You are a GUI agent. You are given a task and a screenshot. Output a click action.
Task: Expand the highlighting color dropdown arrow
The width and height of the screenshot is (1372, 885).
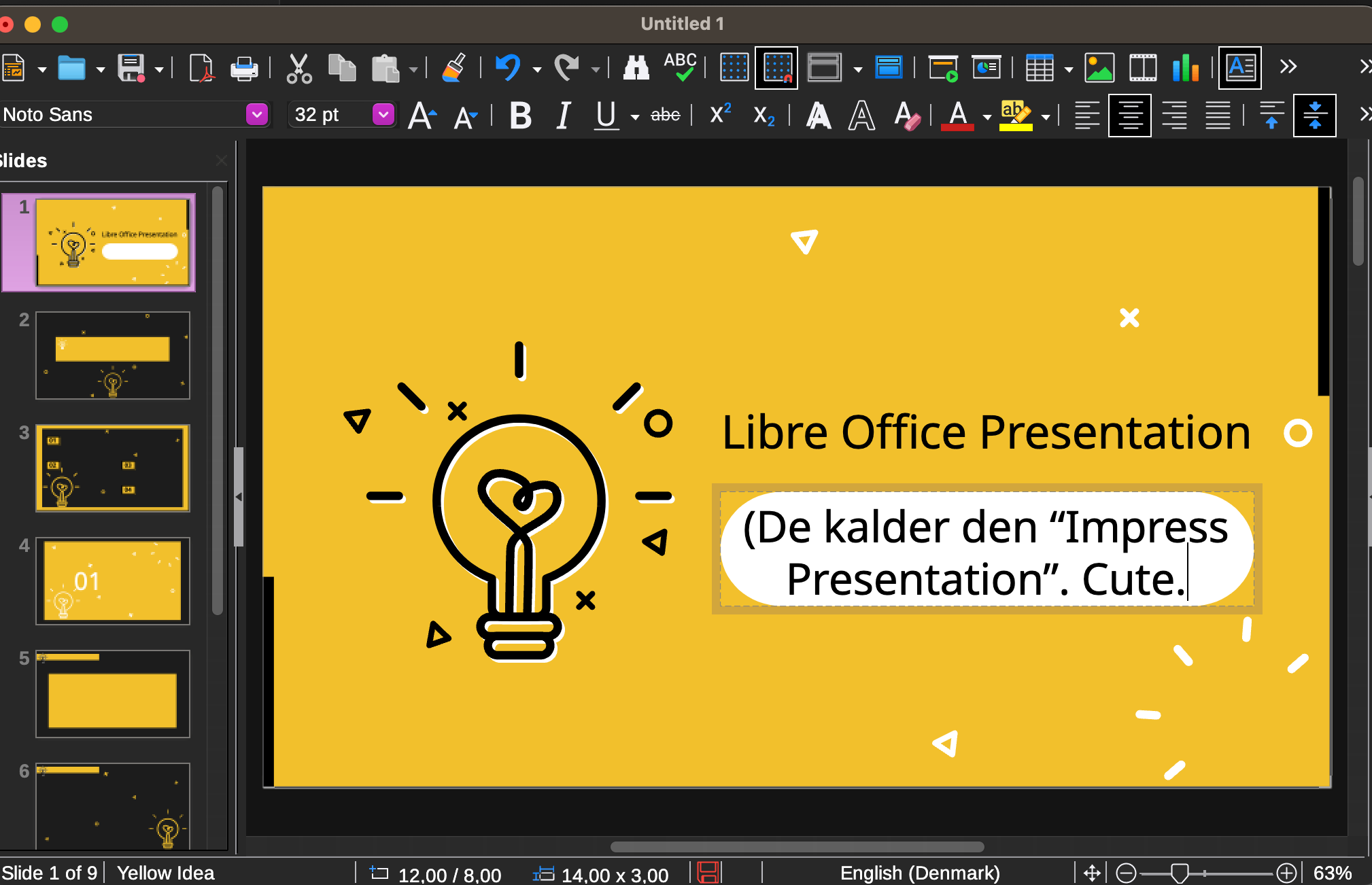tap(1046, 117)
